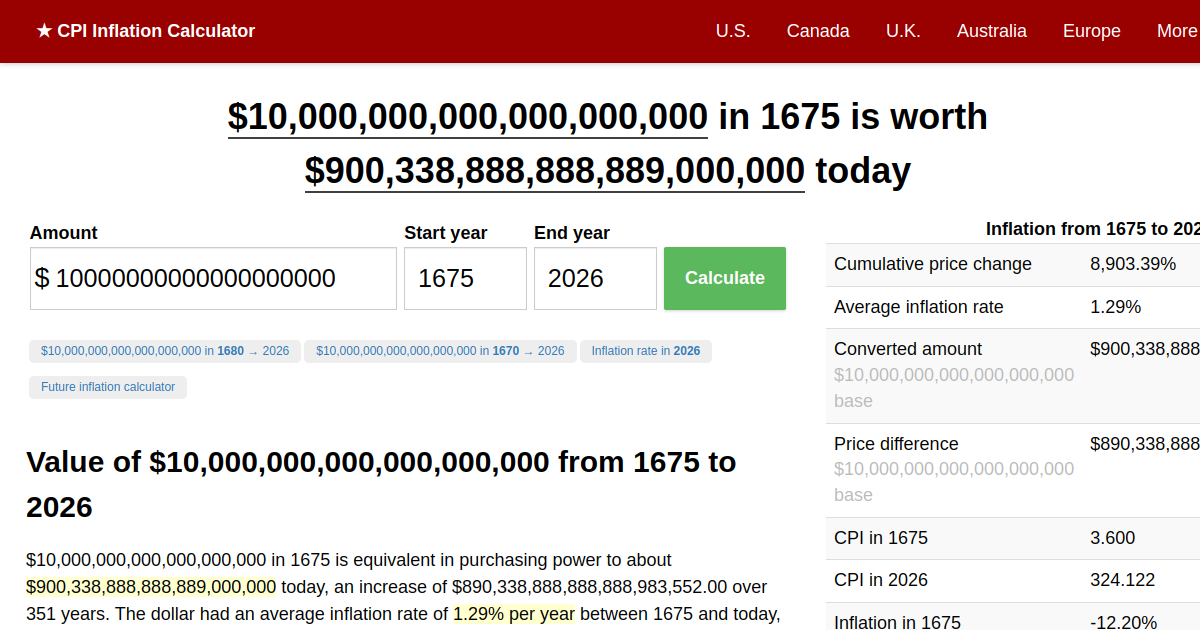Open the Australia inflation calculator
Screen dimensions: 1200x630
click(x=991, y=31)
